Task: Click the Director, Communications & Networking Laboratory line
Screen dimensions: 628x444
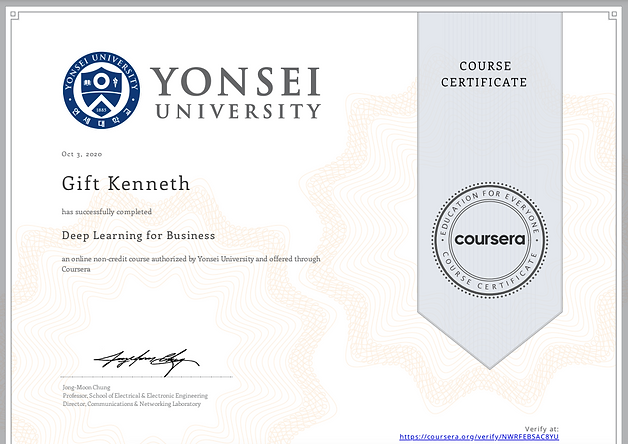Action: 131,404
